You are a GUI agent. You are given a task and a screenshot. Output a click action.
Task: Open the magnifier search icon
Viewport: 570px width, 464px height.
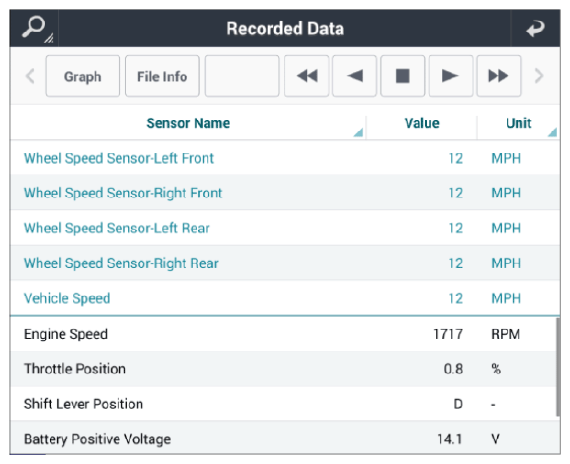pos(34,28)
